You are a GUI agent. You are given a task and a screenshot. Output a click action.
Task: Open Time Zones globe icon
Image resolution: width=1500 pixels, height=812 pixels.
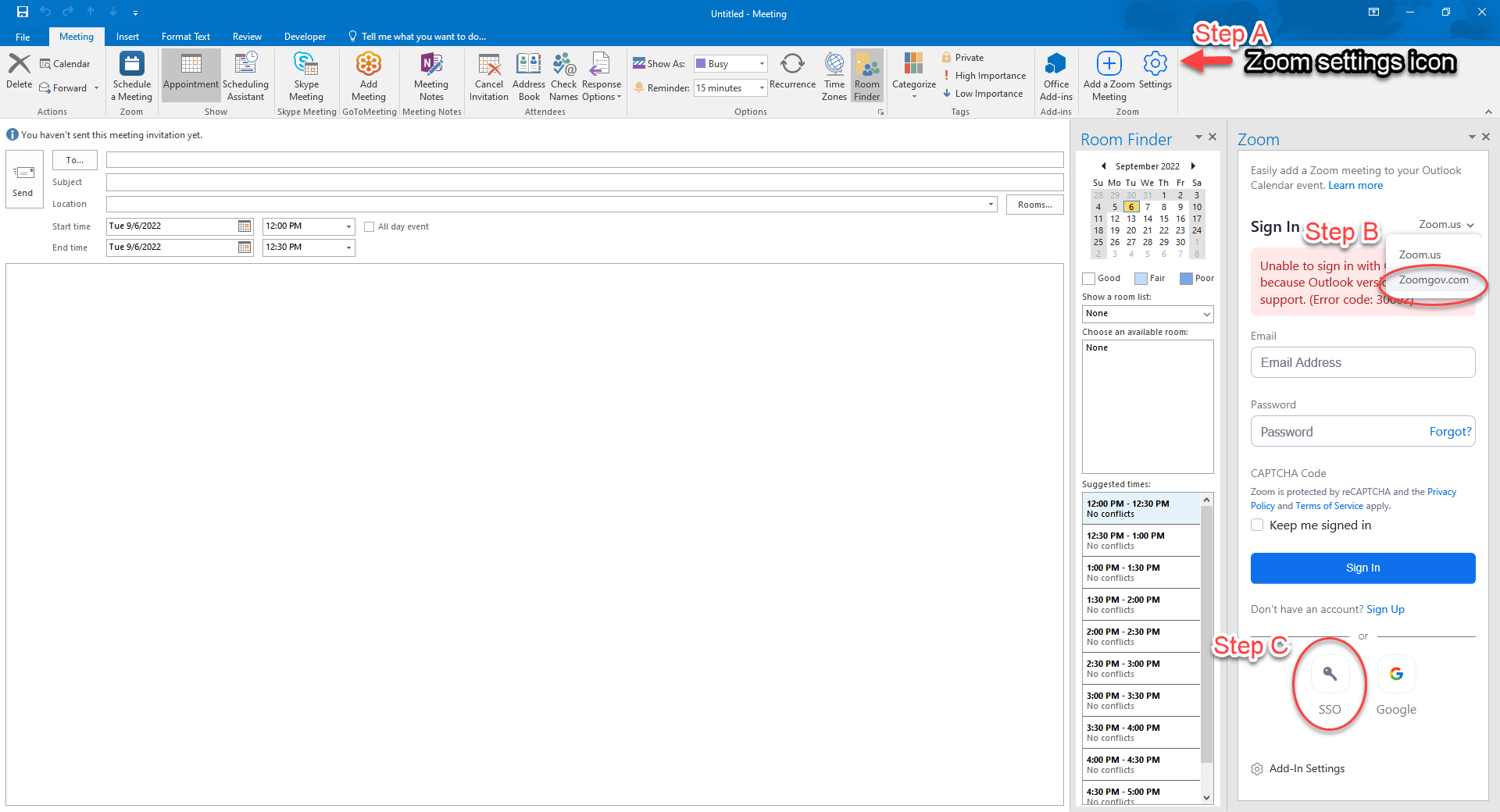(x=834, y=64)
